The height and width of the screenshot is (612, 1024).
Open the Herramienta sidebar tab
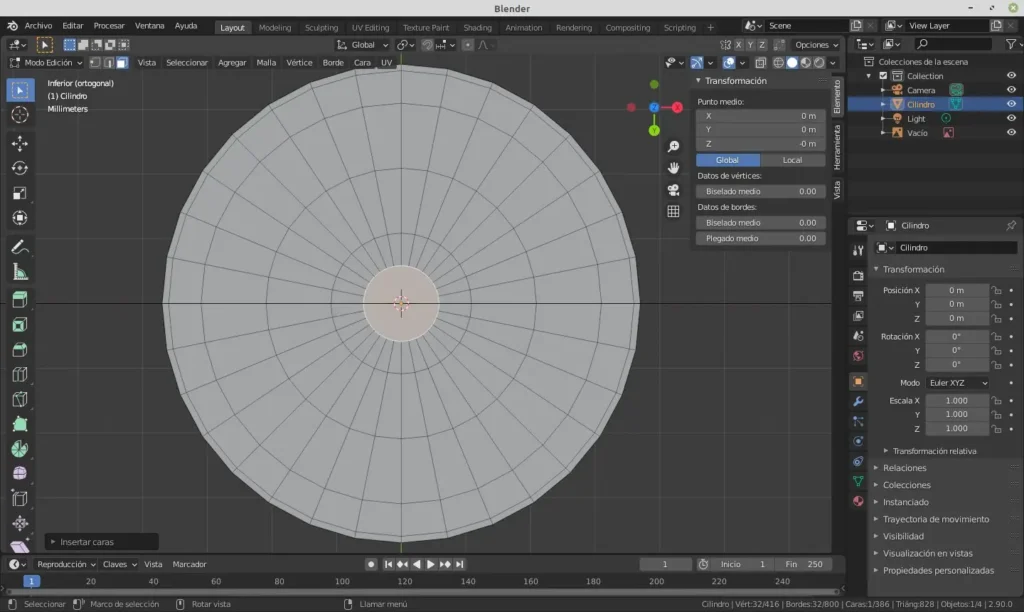pos(837,148)
